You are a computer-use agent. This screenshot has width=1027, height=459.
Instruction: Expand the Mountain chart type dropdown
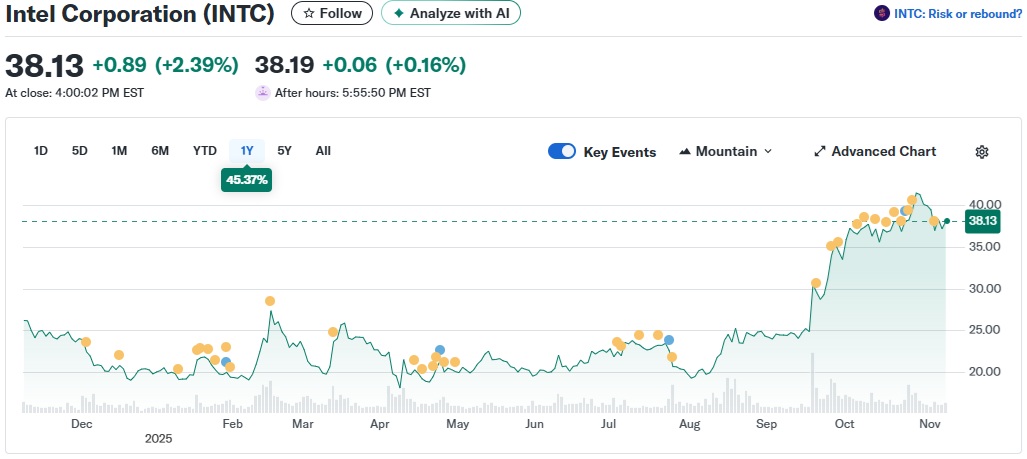pos(768,152)
